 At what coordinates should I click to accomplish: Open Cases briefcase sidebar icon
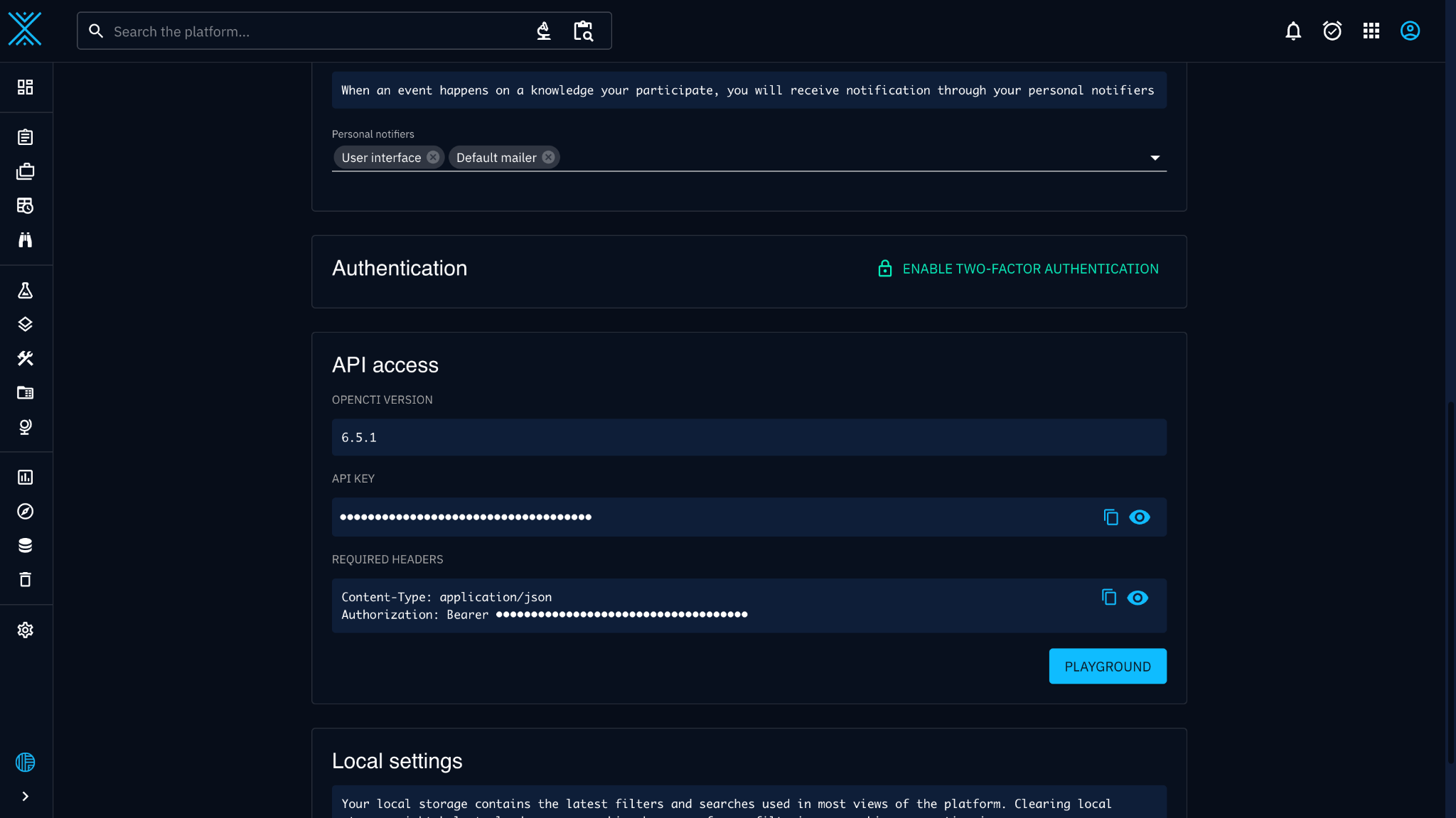click(26, 171)
